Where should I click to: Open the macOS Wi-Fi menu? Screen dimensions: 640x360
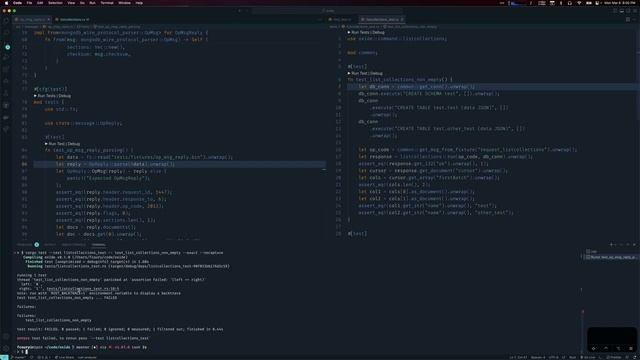[579, 3]
